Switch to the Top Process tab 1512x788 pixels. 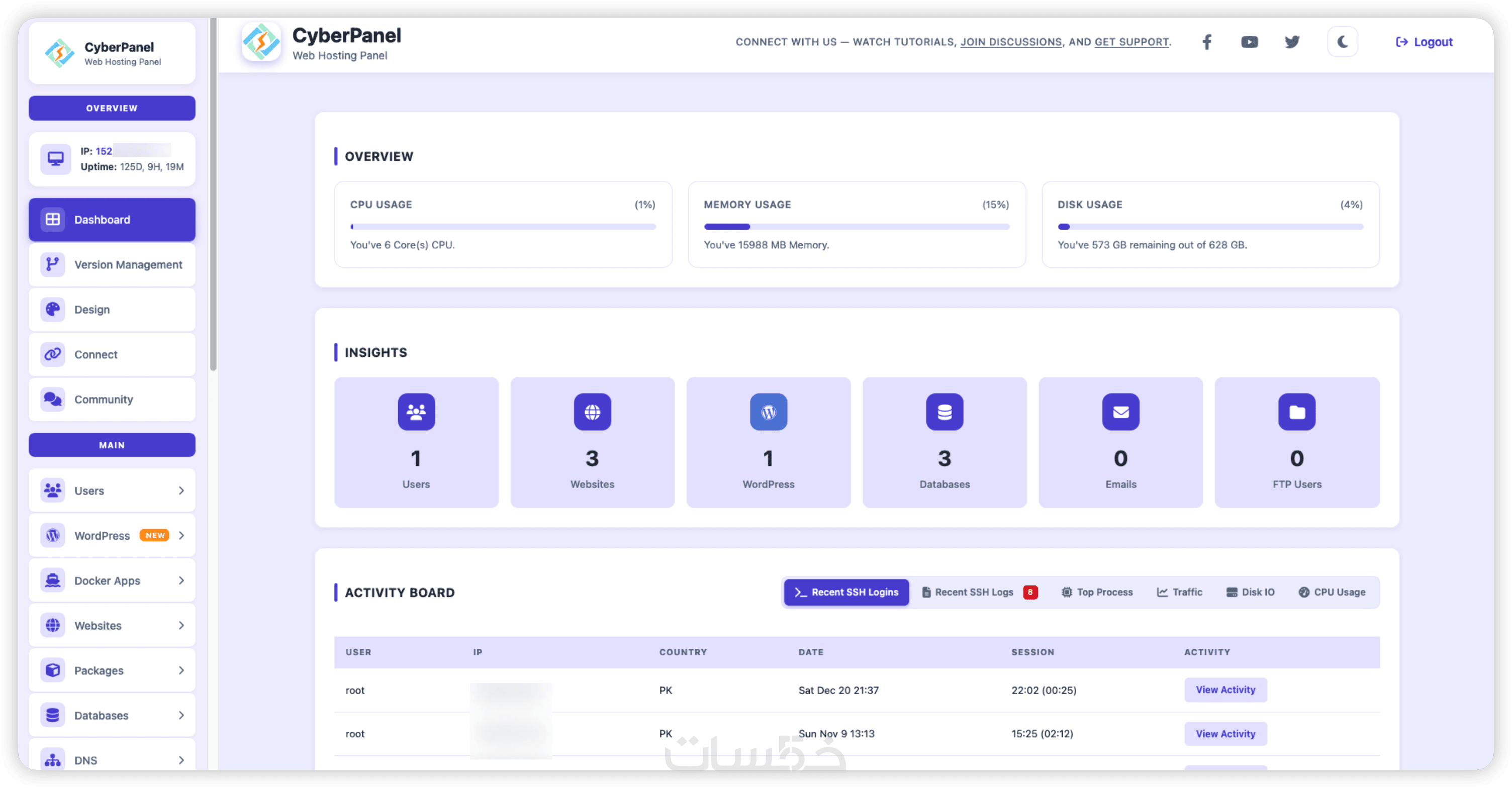point(1097,592)
